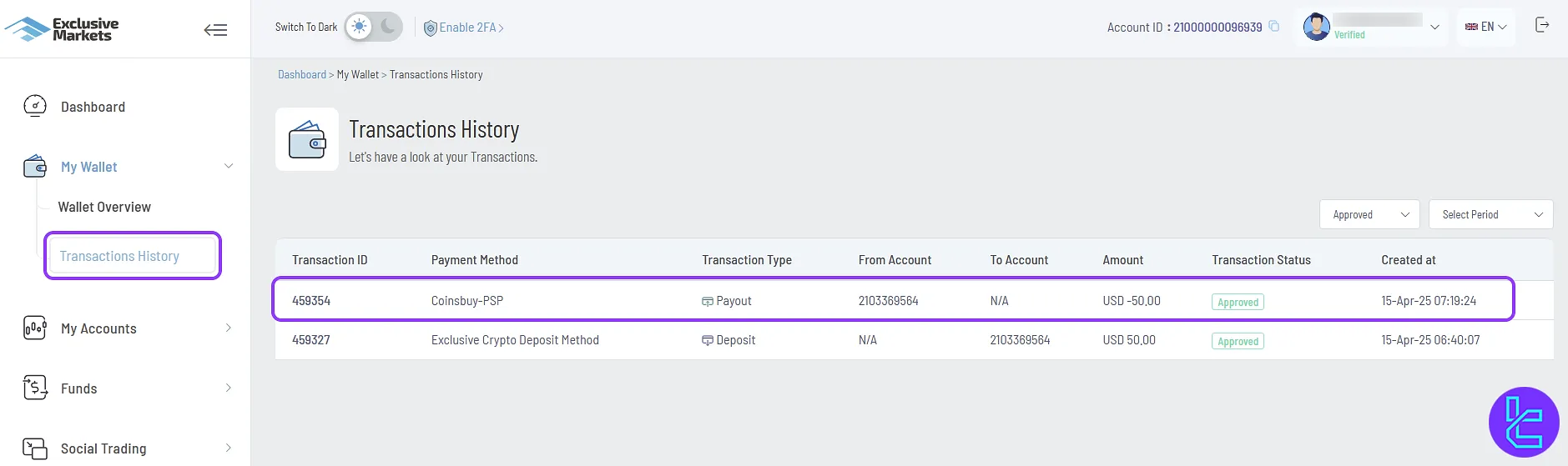Expand the Funds menu chevron
This screenshot has height=466, width=1568.
229,388
